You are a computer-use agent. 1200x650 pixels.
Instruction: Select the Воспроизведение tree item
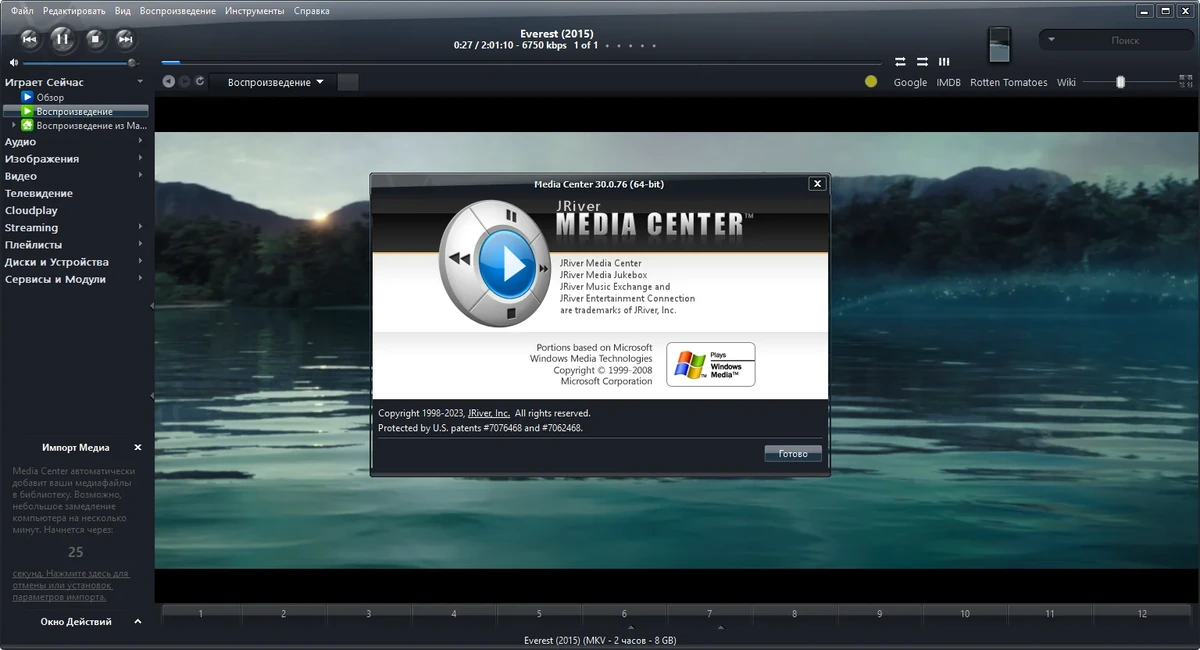tap(75, 112)
